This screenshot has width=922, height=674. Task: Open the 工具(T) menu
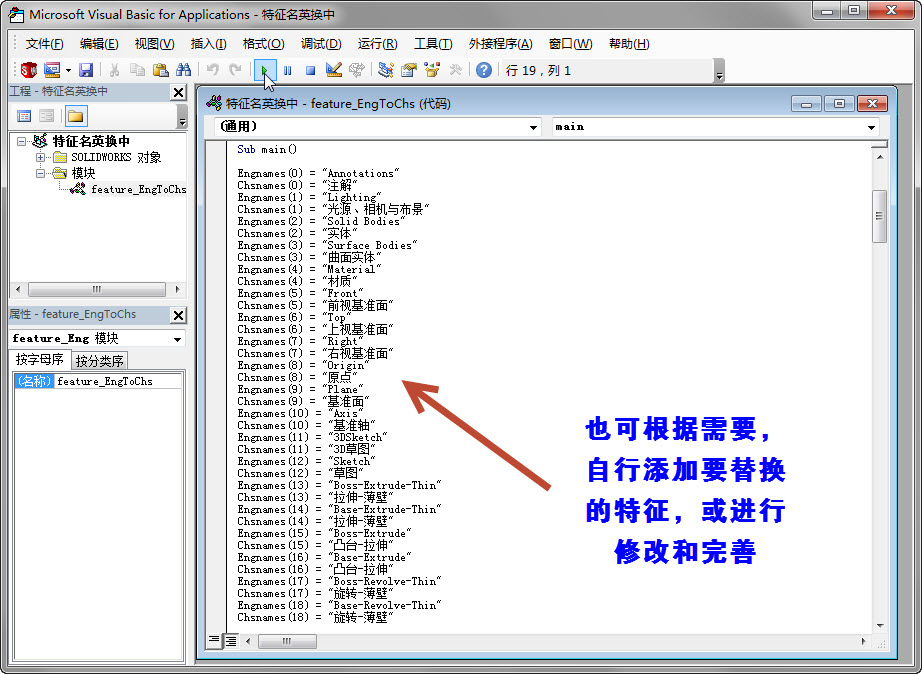tap(433, 44)
